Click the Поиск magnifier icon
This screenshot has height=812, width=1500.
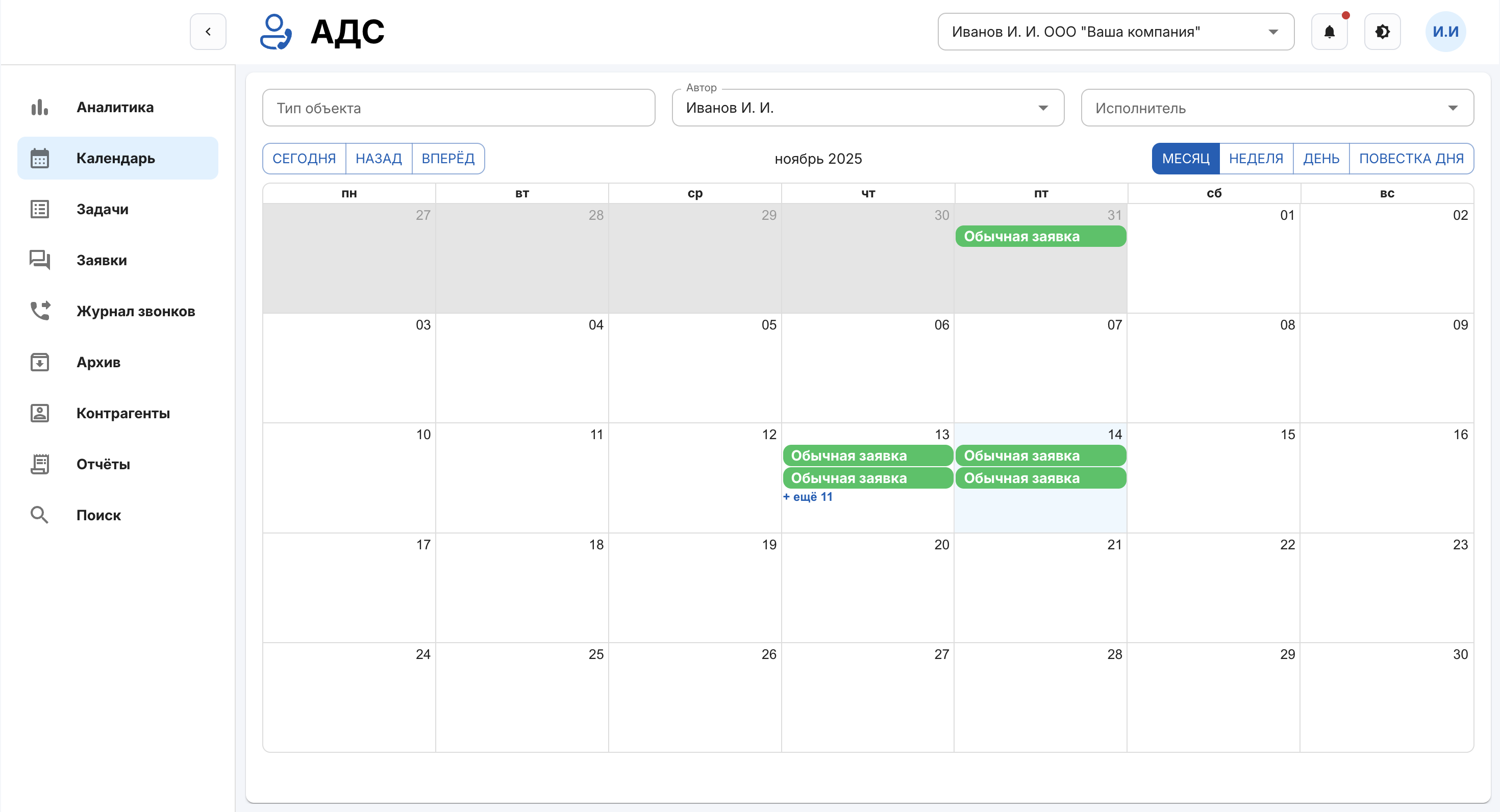pos(40,515)
